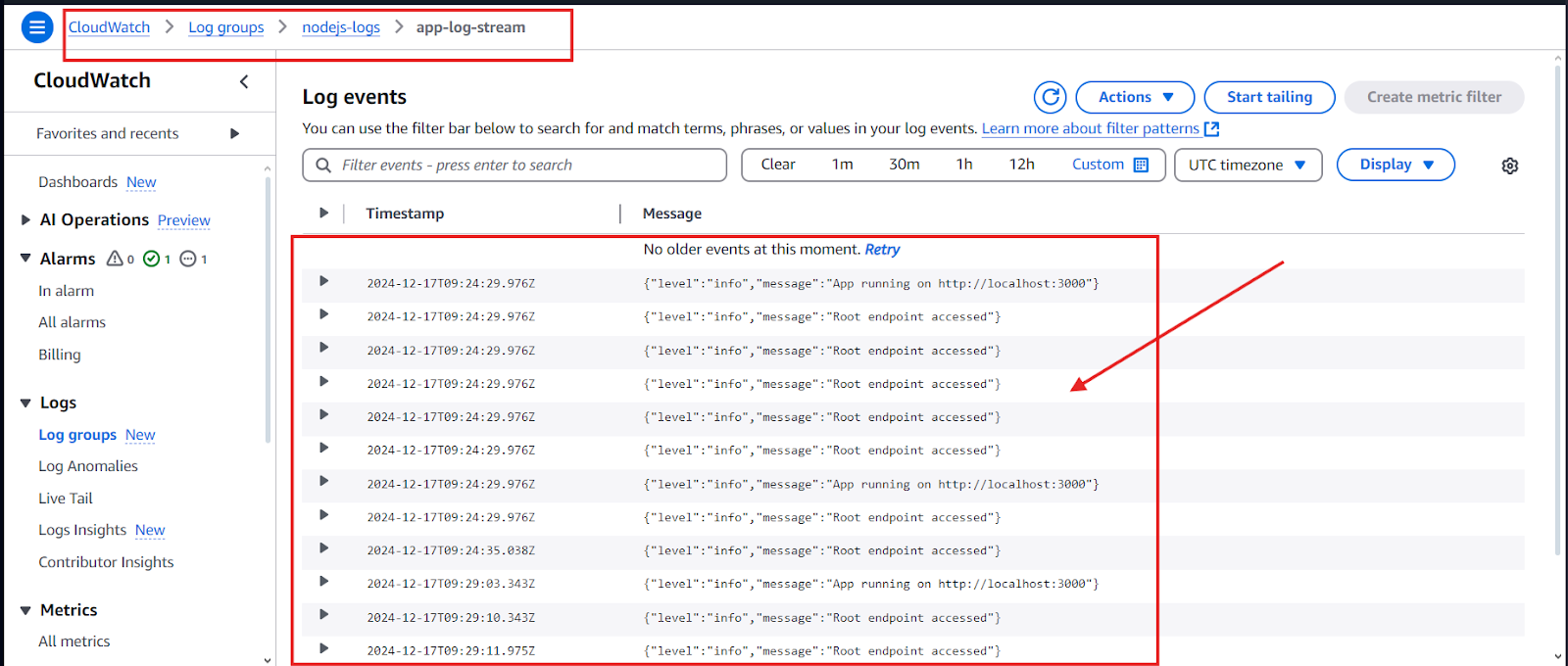Sort by Timestamp column header

[405, 214]
